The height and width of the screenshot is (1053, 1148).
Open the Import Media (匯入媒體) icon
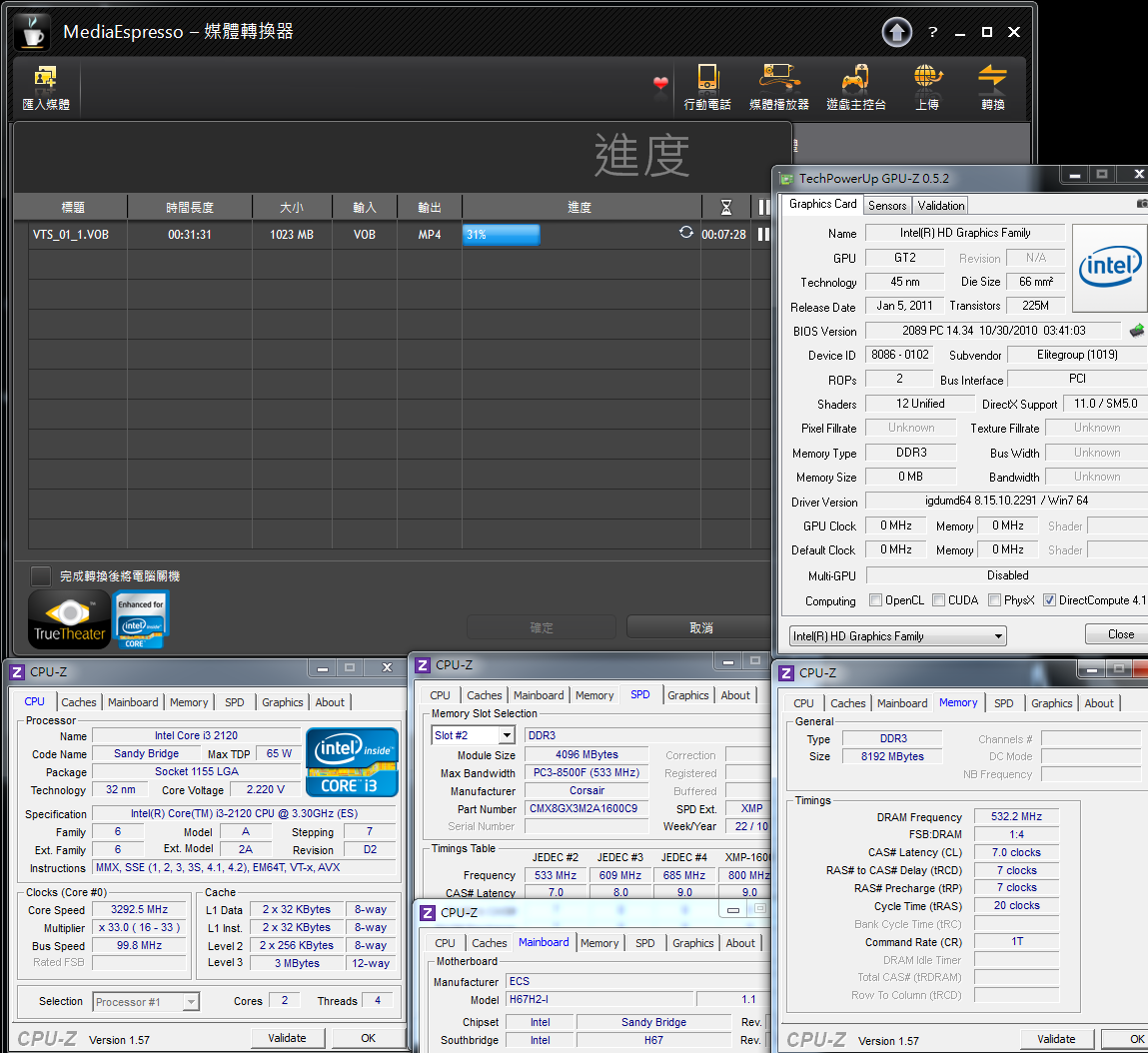click(45, 88)
